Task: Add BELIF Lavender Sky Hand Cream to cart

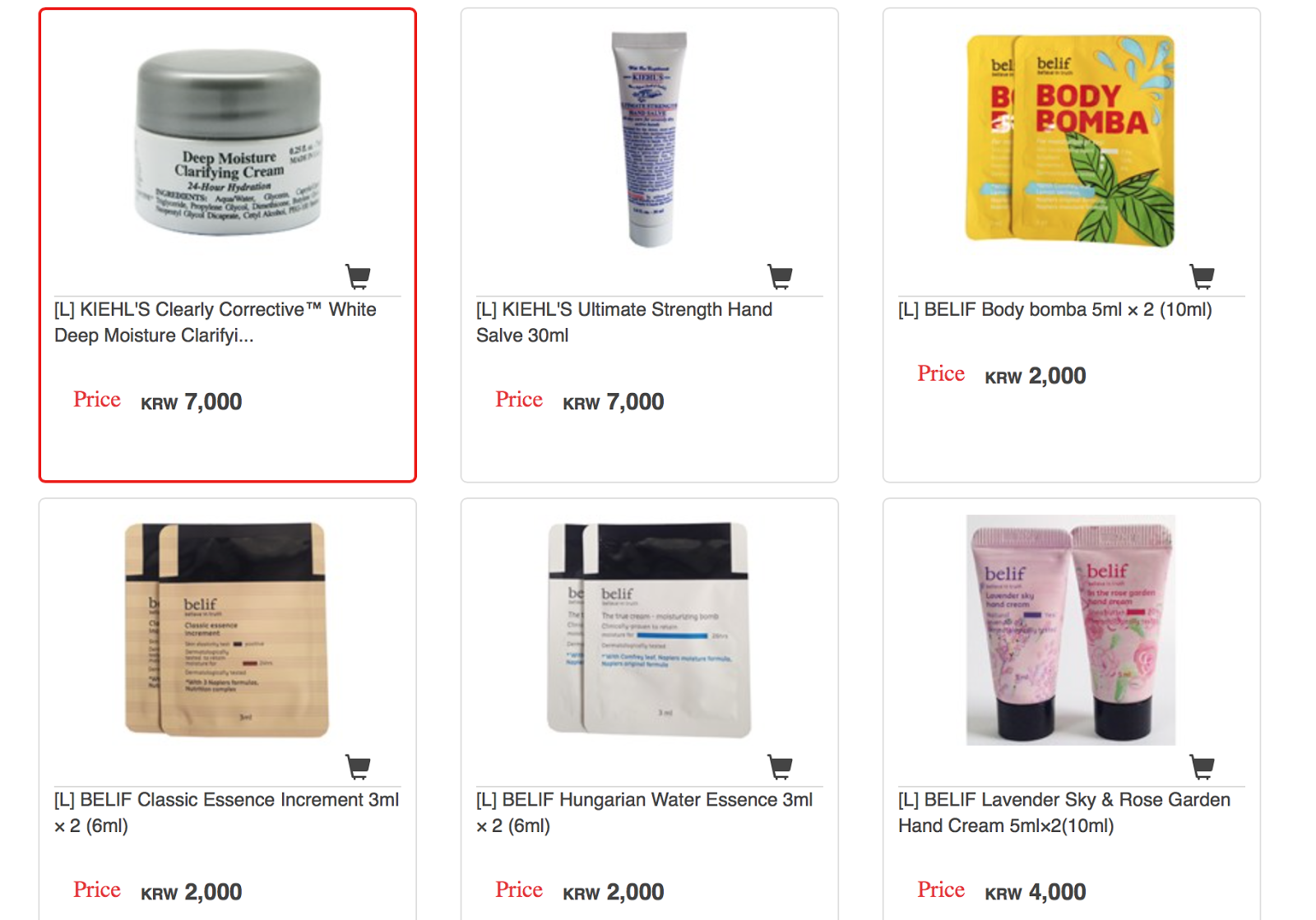Action: [x=1202, y=767]
